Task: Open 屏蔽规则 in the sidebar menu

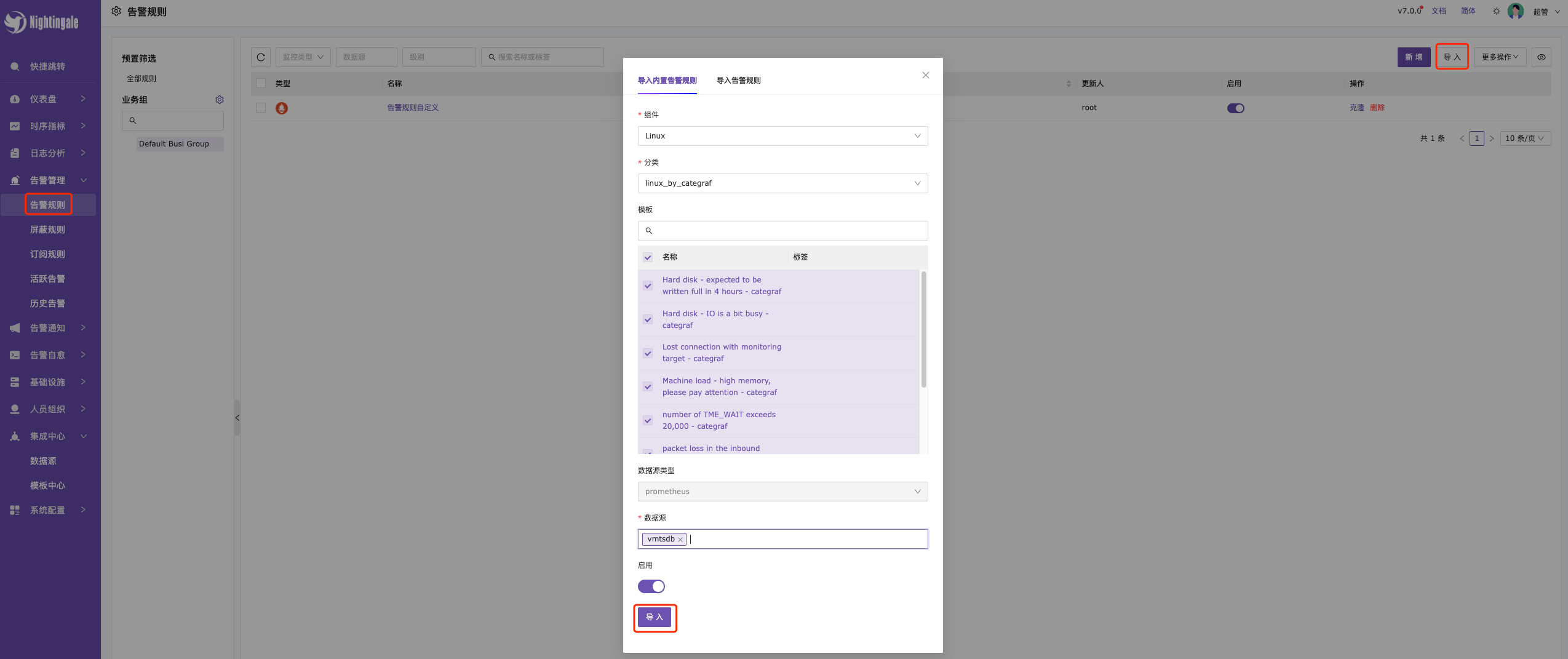Action: [x=47, y=230]
